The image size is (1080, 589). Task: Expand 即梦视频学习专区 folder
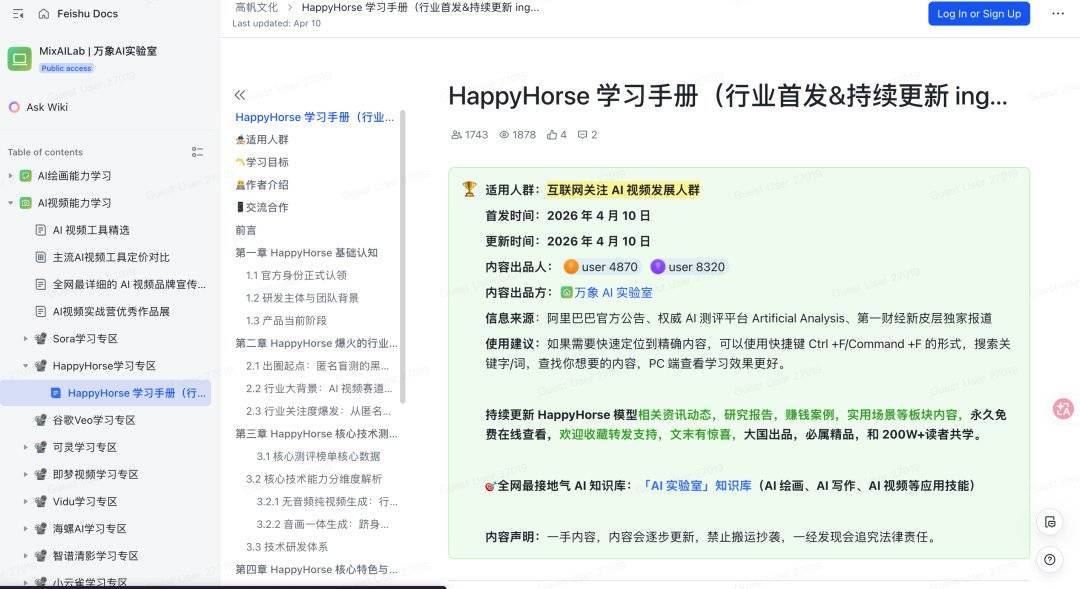[25, 475]
